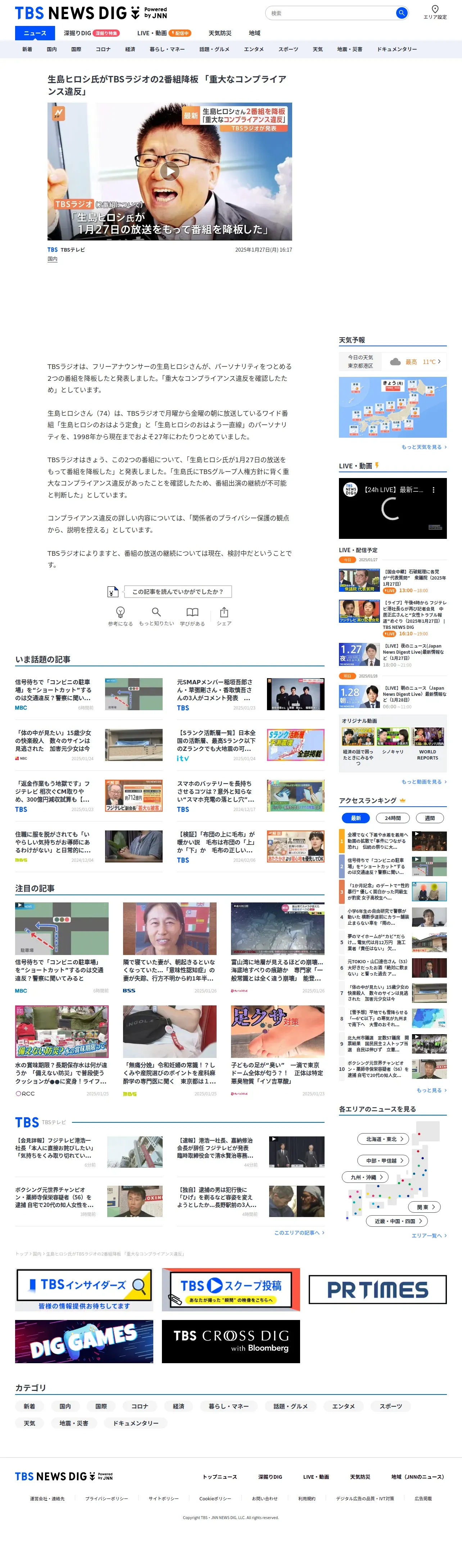The height and width of the screenshot is (1568, 462).
Task: Open the 地域 tab
Action: 254,33
